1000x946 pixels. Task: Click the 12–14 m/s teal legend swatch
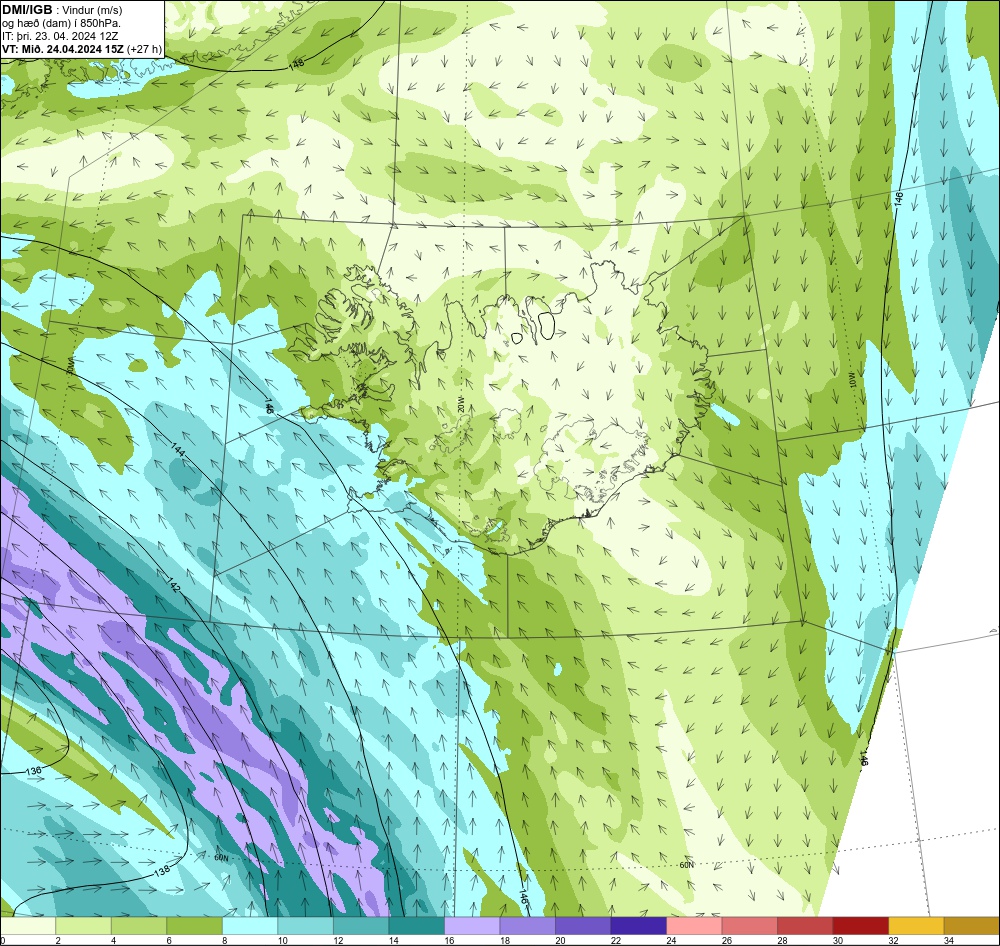click(x=361, y=926)
